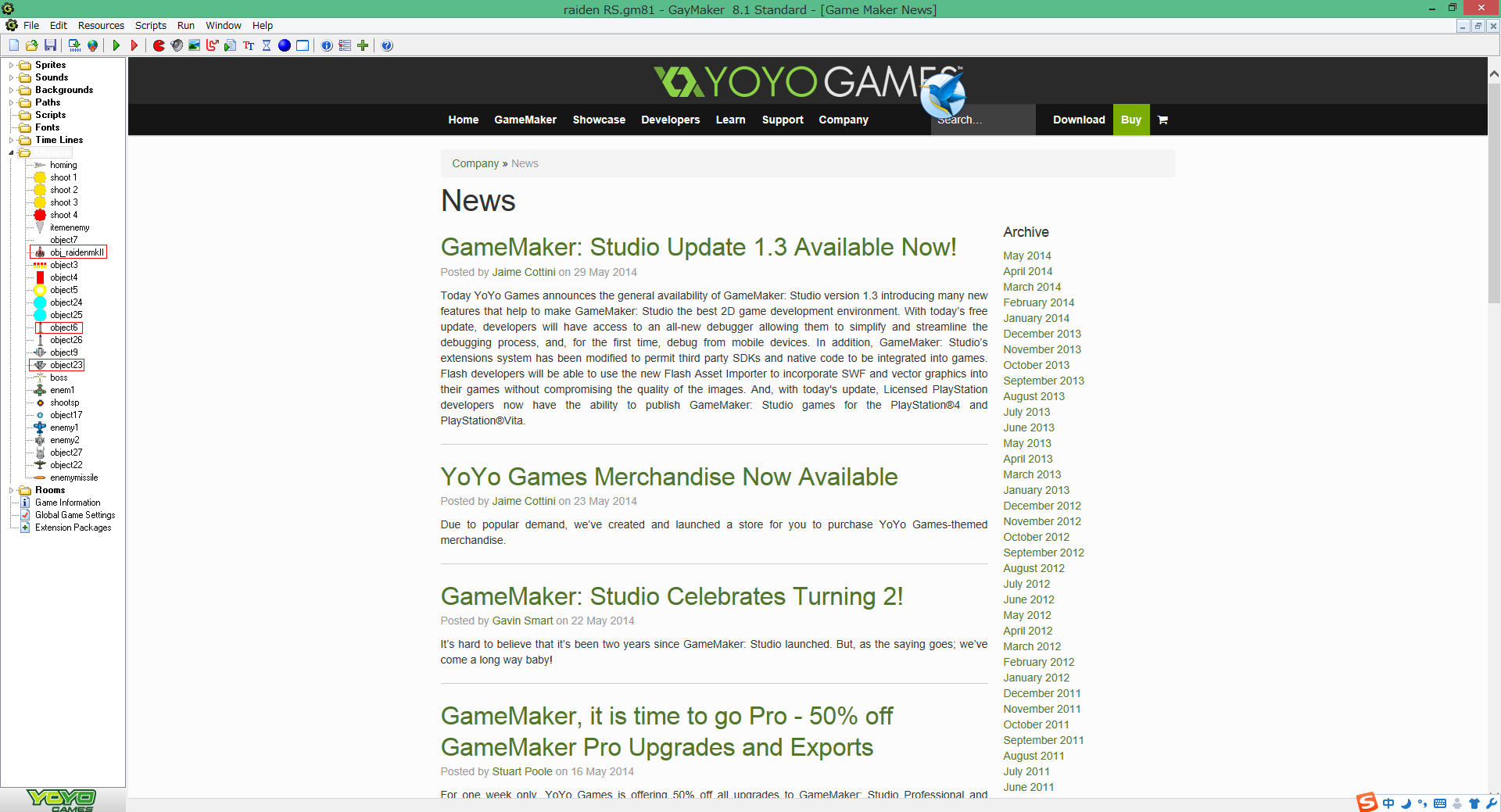Screen dimensions: 1501x812
Task: Open the Sogou wrench settings icon
Action: pyautogui.click(x=1492, y=803)
